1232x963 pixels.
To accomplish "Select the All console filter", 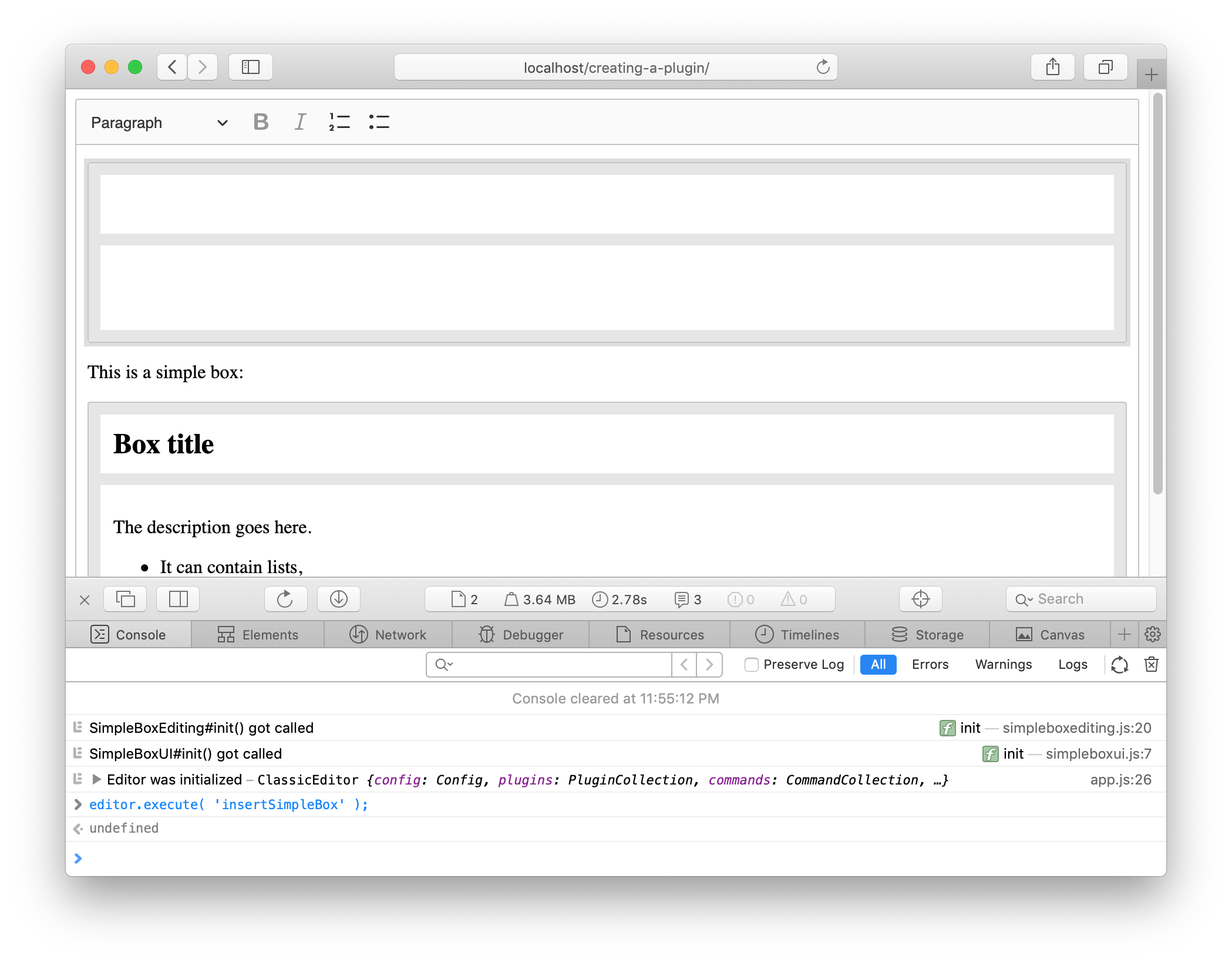I will 878,664.
